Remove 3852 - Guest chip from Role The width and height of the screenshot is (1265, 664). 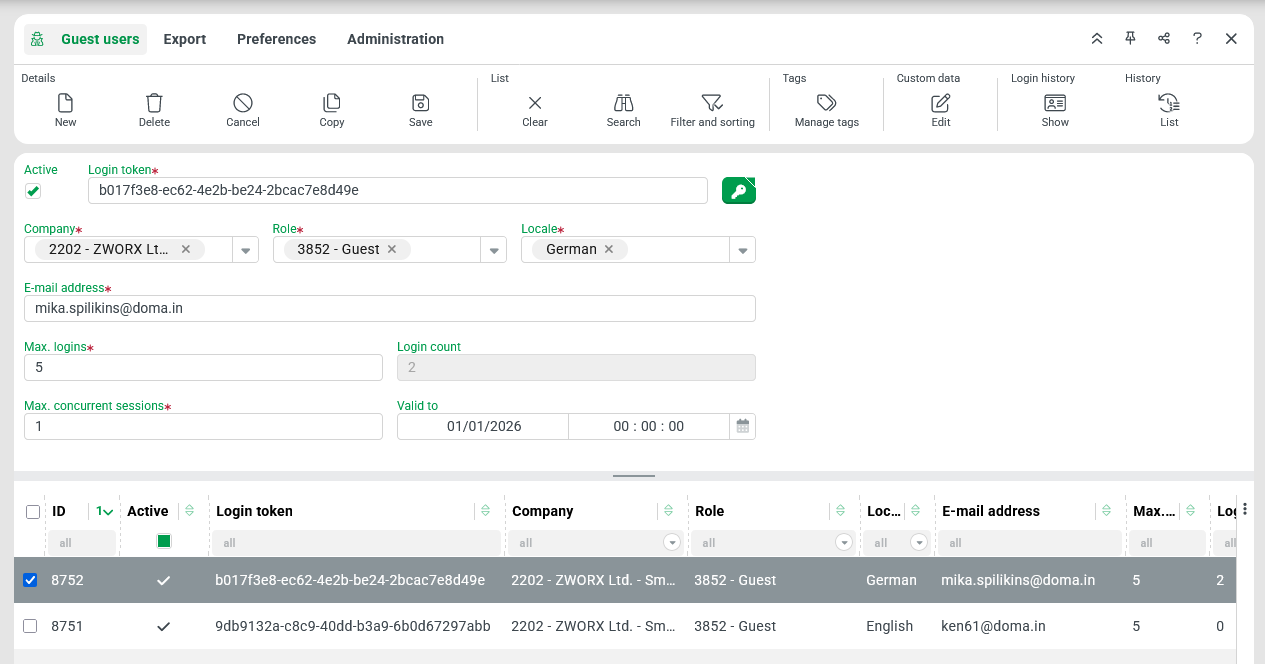pyautogui.click(x=392, y=249)
